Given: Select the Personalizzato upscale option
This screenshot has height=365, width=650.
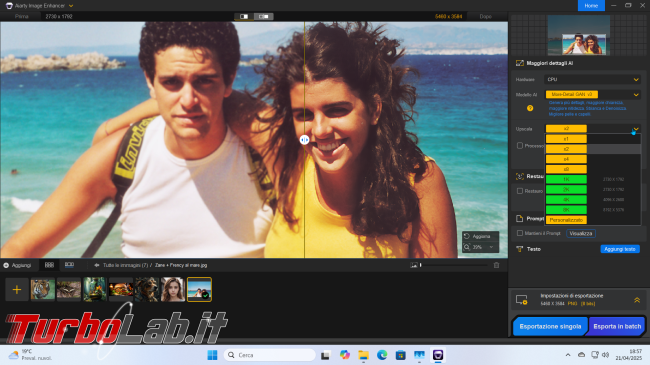Looking at the screenshot, I should click(566, 220).
